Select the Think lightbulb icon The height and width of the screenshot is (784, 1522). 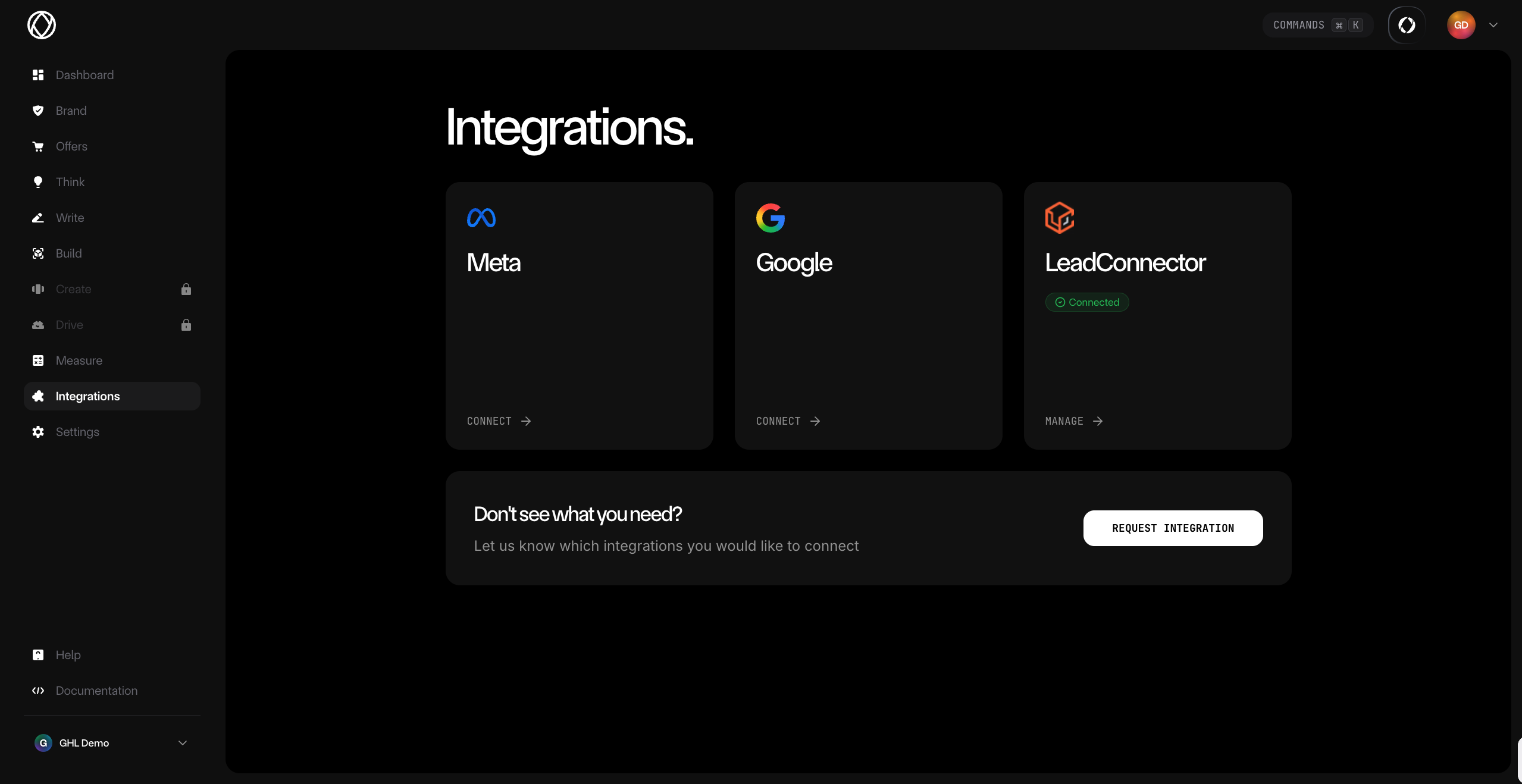37,182
